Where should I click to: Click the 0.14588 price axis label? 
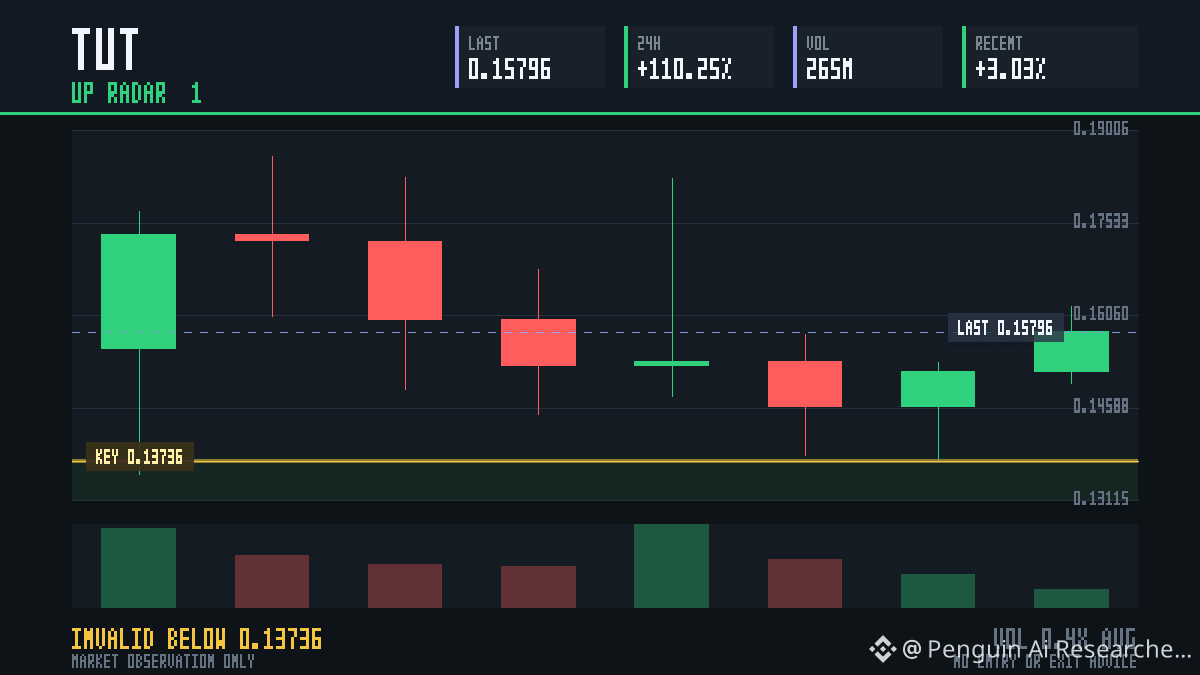[x=1101, y=406]
